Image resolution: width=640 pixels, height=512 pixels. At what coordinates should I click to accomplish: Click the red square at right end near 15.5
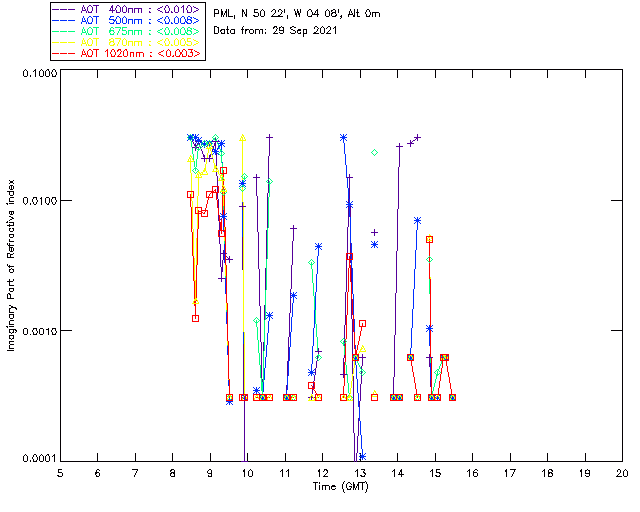(x=452, y=397)
